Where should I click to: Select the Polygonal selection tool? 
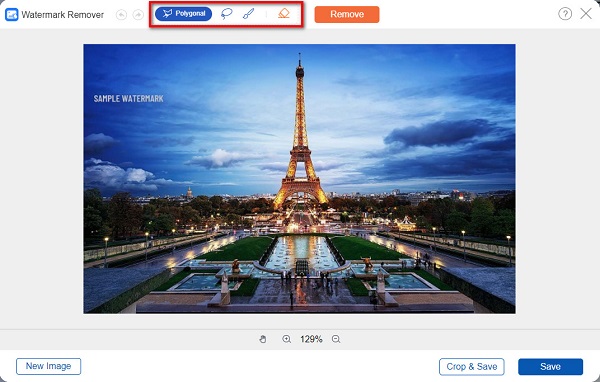pyautogui.click(x=183, y=14)
